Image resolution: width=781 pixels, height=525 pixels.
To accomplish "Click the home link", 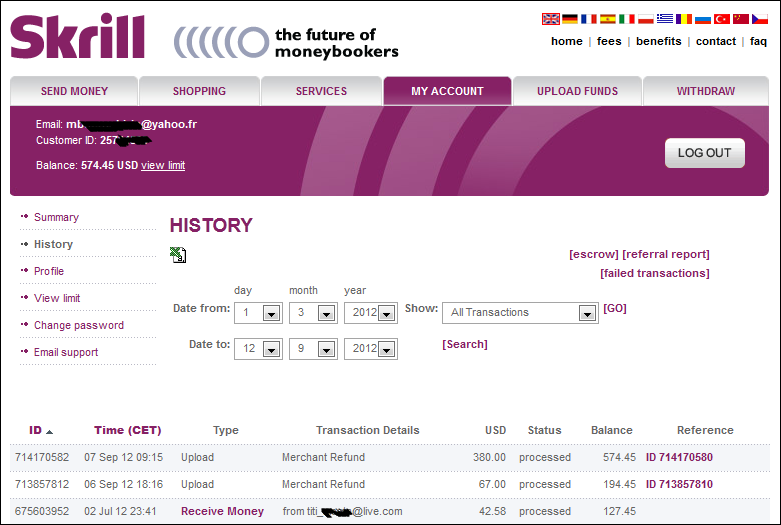I will [567, 41].
